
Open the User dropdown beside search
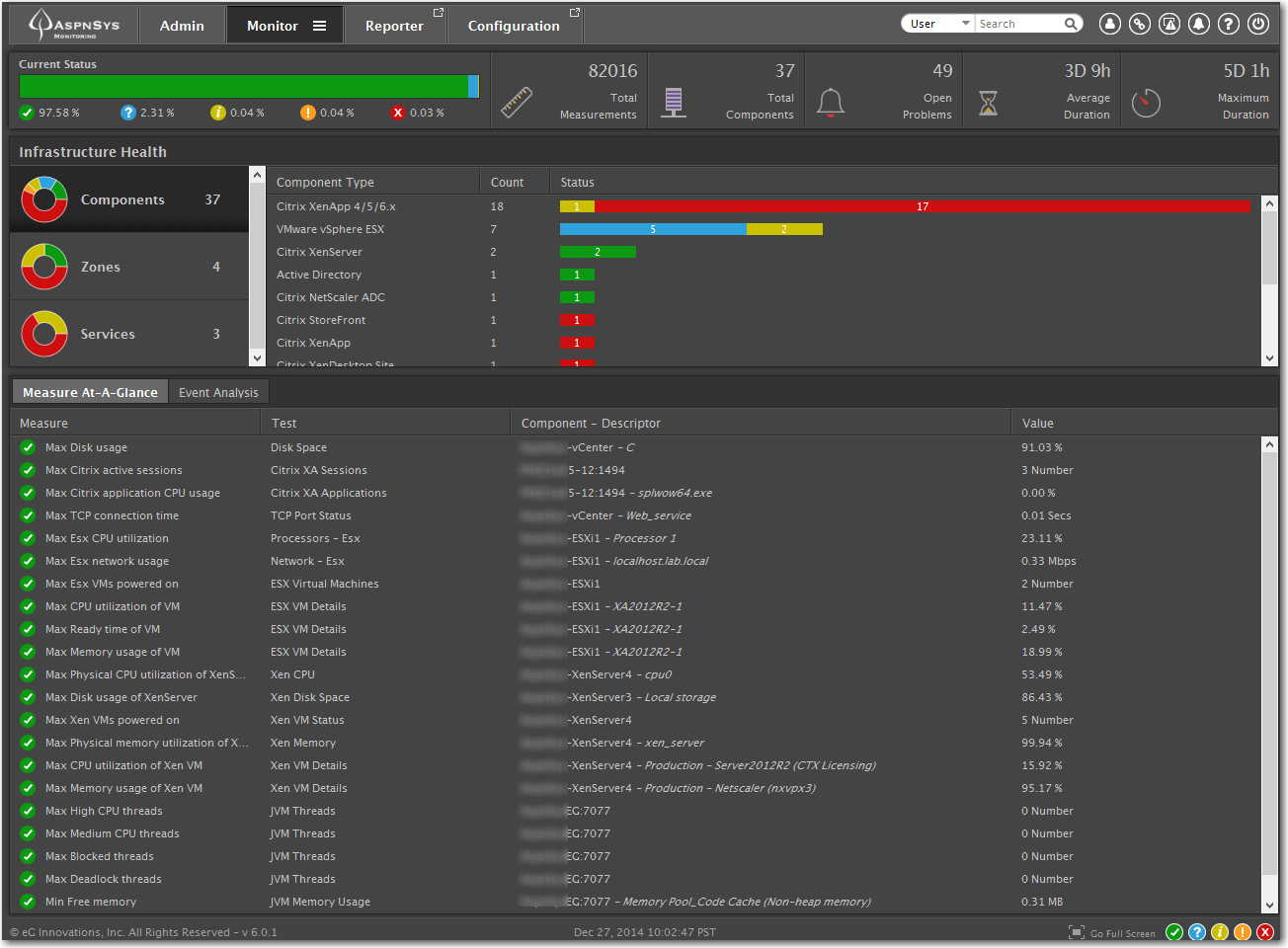[937, 24]
